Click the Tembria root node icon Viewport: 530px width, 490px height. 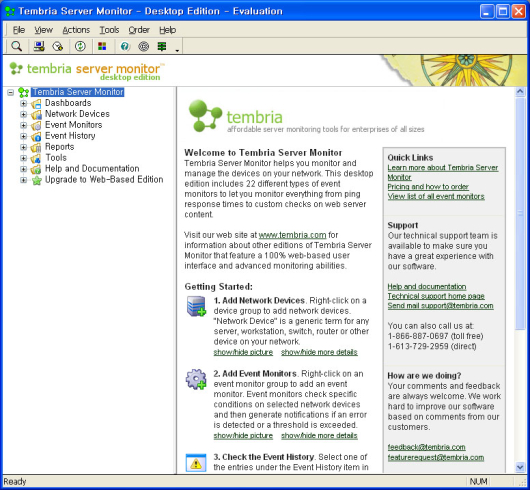point(23,92)
